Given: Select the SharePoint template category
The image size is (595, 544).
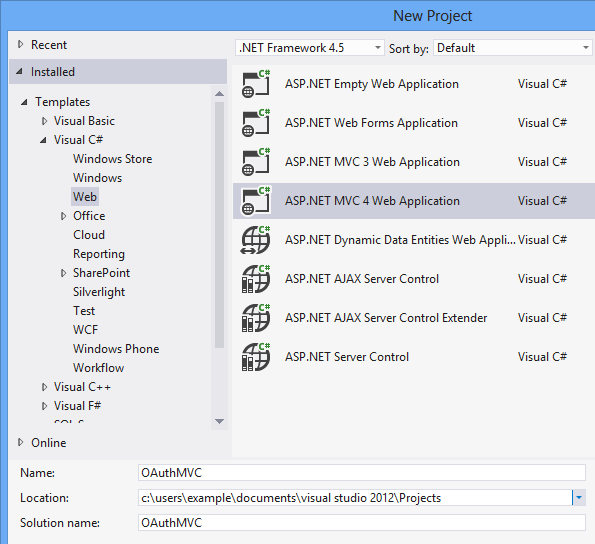Looking at the screenshot, I should coord(101,273).
